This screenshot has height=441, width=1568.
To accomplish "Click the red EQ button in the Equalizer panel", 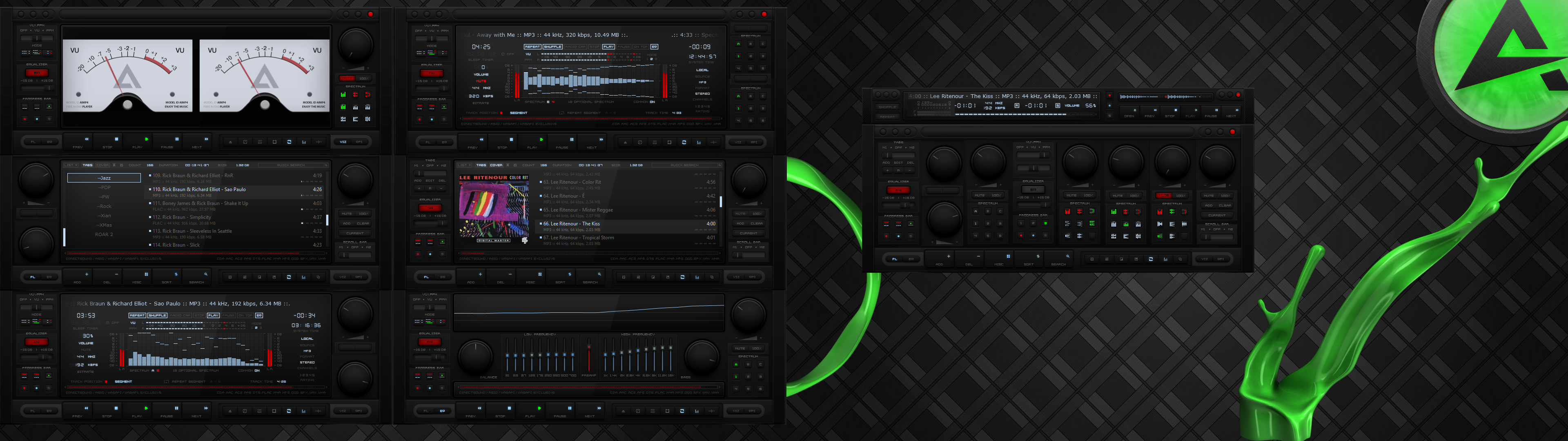I will (36, 342).
